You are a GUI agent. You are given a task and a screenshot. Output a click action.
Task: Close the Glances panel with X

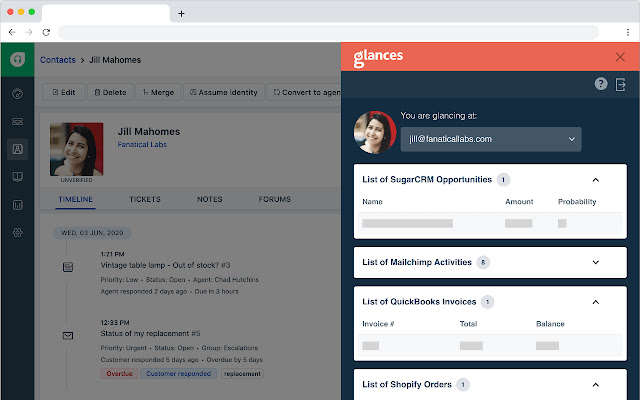(620, 57)
